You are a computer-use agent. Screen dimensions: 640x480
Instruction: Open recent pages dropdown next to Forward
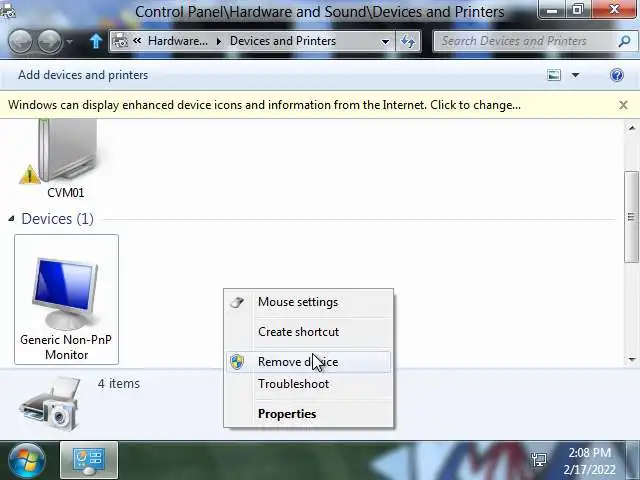[x=69, y=41]
